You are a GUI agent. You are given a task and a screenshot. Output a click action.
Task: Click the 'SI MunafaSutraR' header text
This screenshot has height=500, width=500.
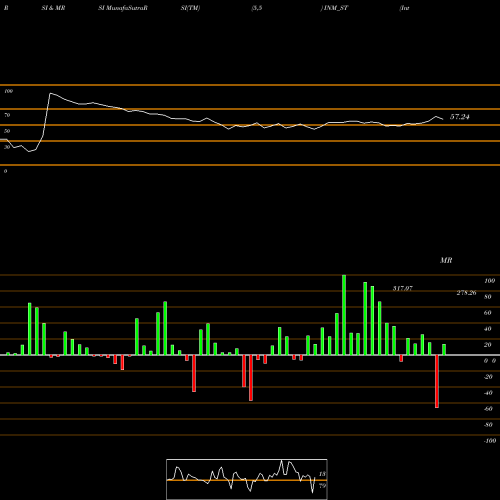(123, 8)
